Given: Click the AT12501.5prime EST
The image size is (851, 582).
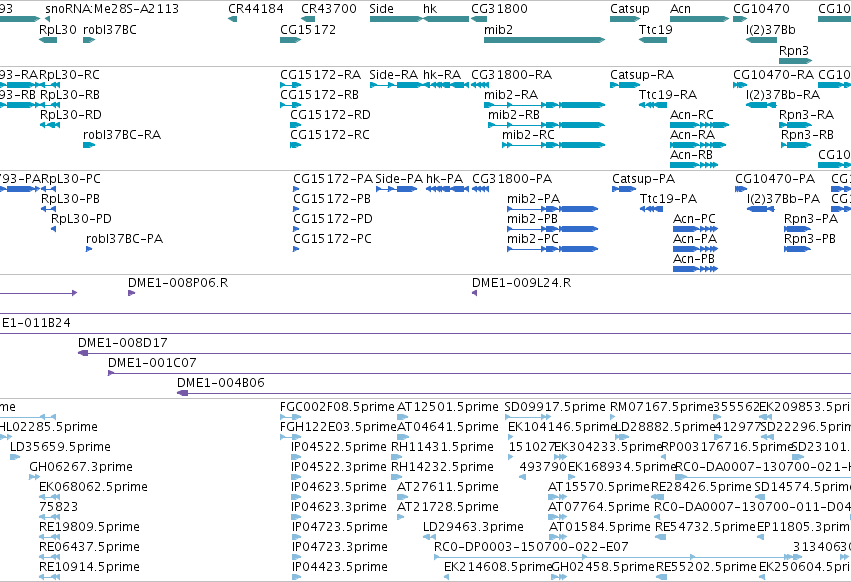Looking at the screenshot, I should point(403,417).
